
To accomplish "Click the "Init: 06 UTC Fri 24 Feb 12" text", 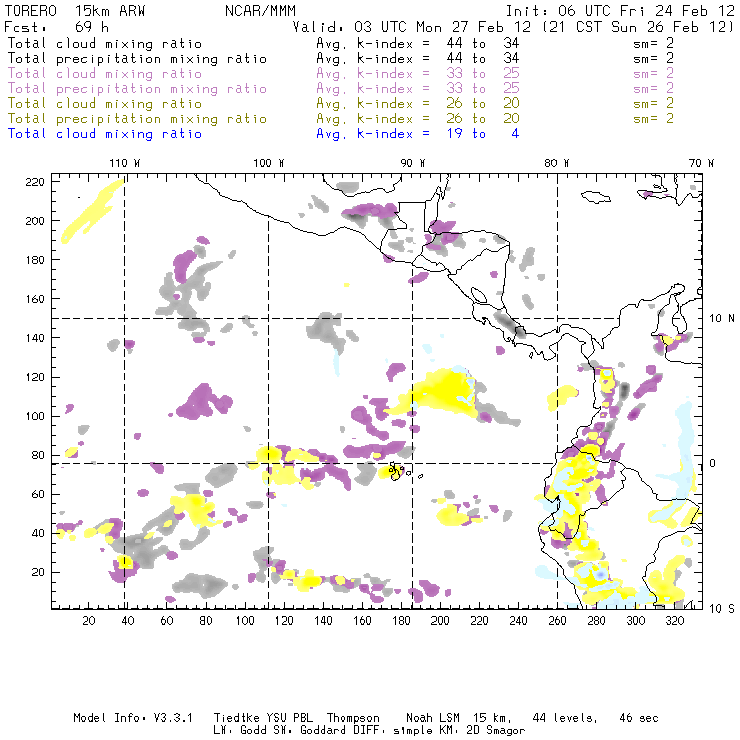I will point(620,11).
